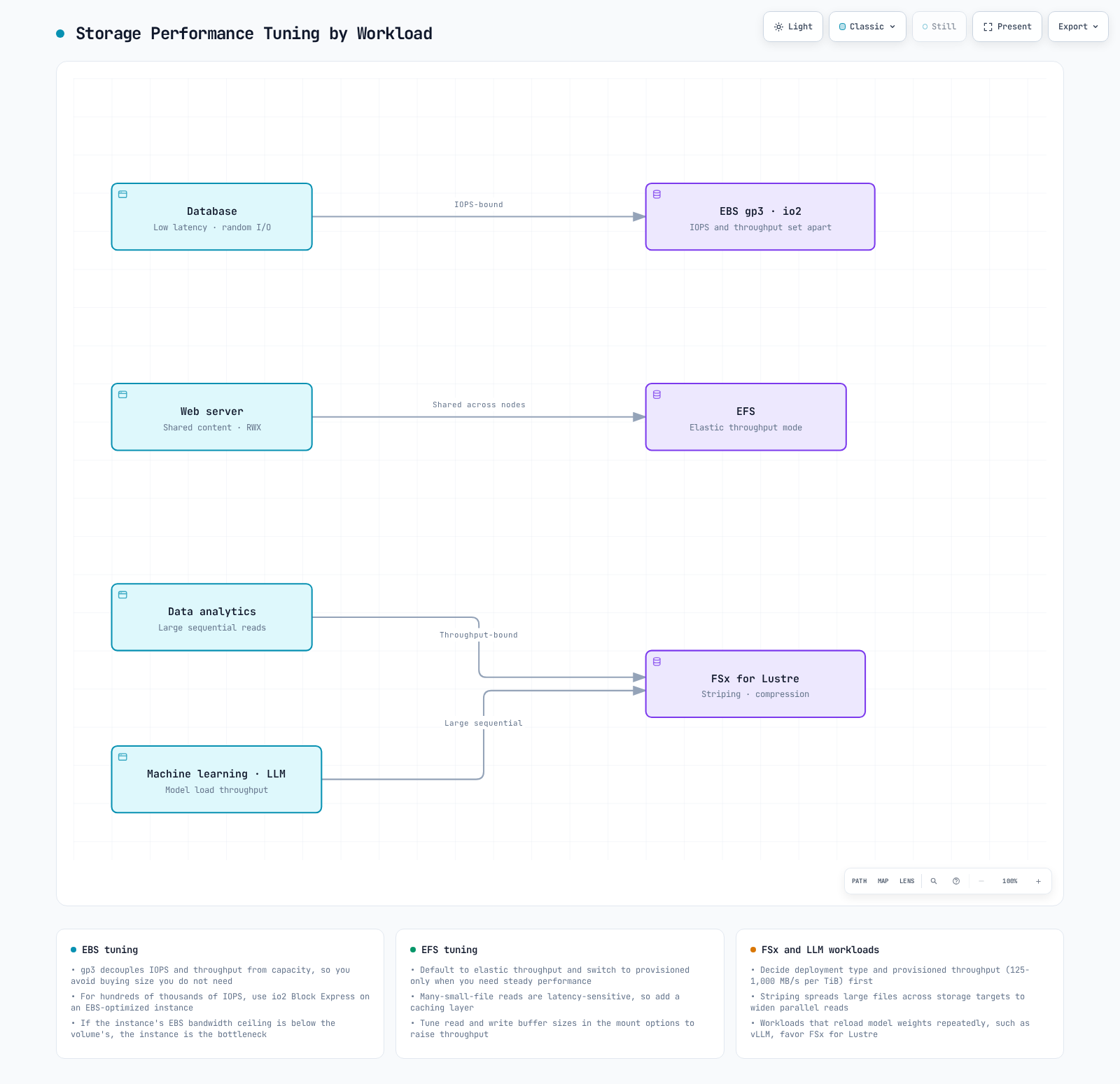Open the Classic style dropdown
Image resolution: width=1120 pixels, height=1084 pixels.
point(867,27)
